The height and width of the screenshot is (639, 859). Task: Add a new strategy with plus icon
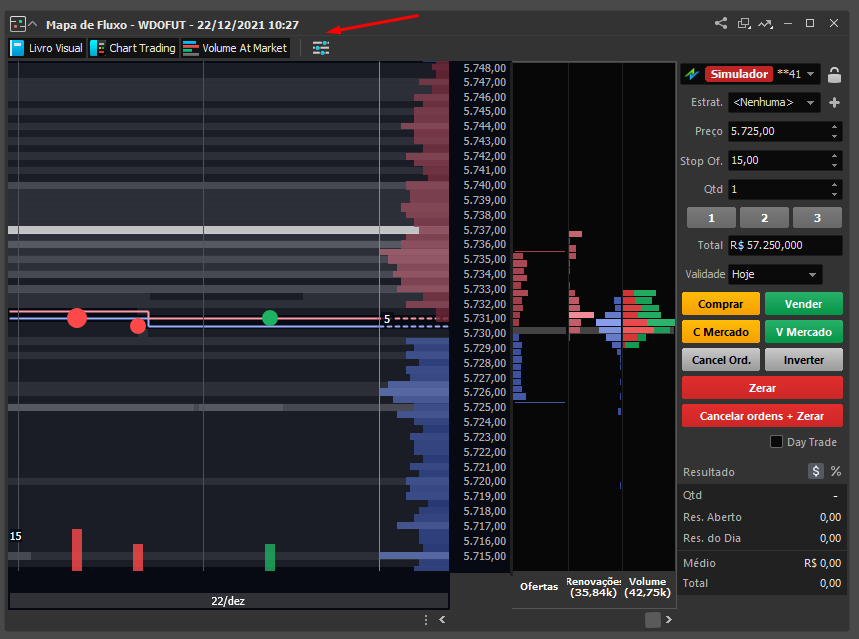pyautogui.click(x=835, y=102)
